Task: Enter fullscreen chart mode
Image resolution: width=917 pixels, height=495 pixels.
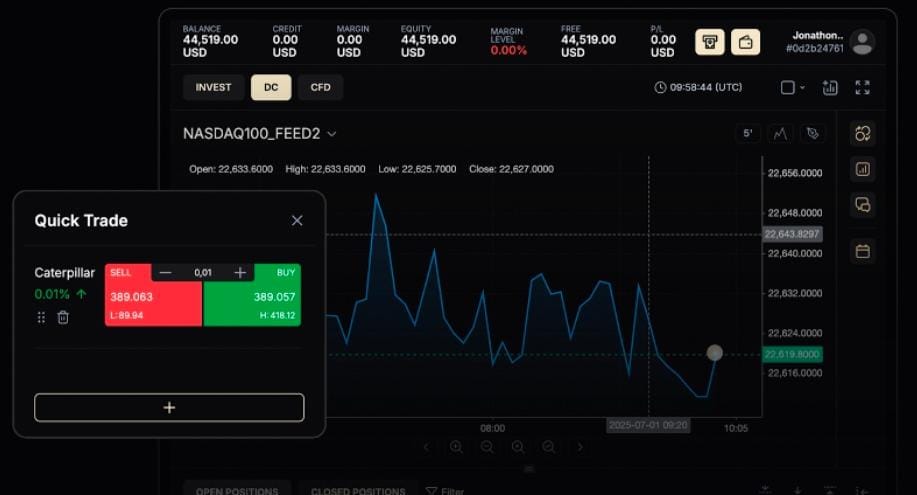Action: coord(862,88)
